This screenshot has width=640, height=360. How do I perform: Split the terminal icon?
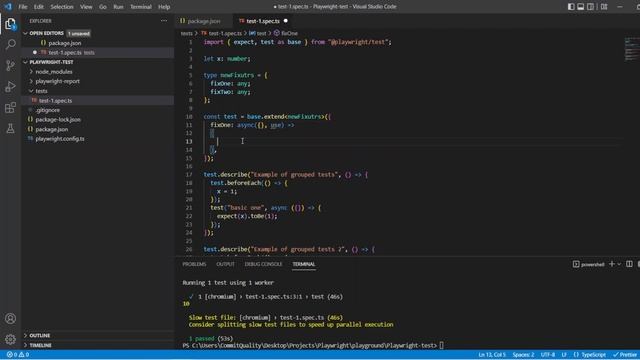[629, 264]
